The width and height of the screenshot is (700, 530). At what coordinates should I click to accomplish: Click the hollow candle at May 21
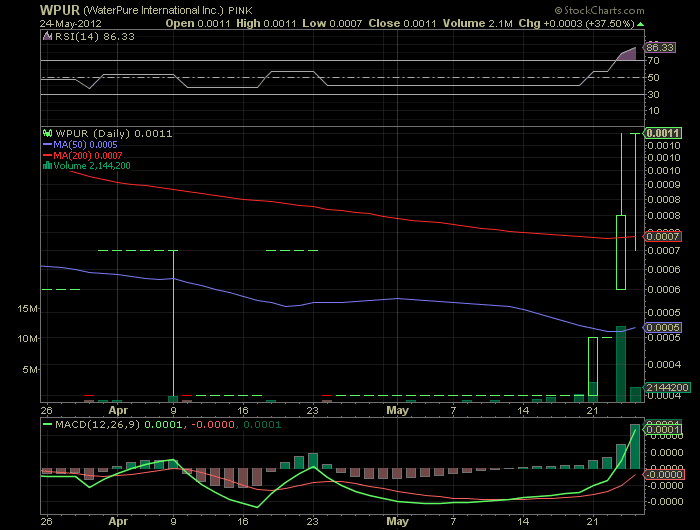click(593, 367)
